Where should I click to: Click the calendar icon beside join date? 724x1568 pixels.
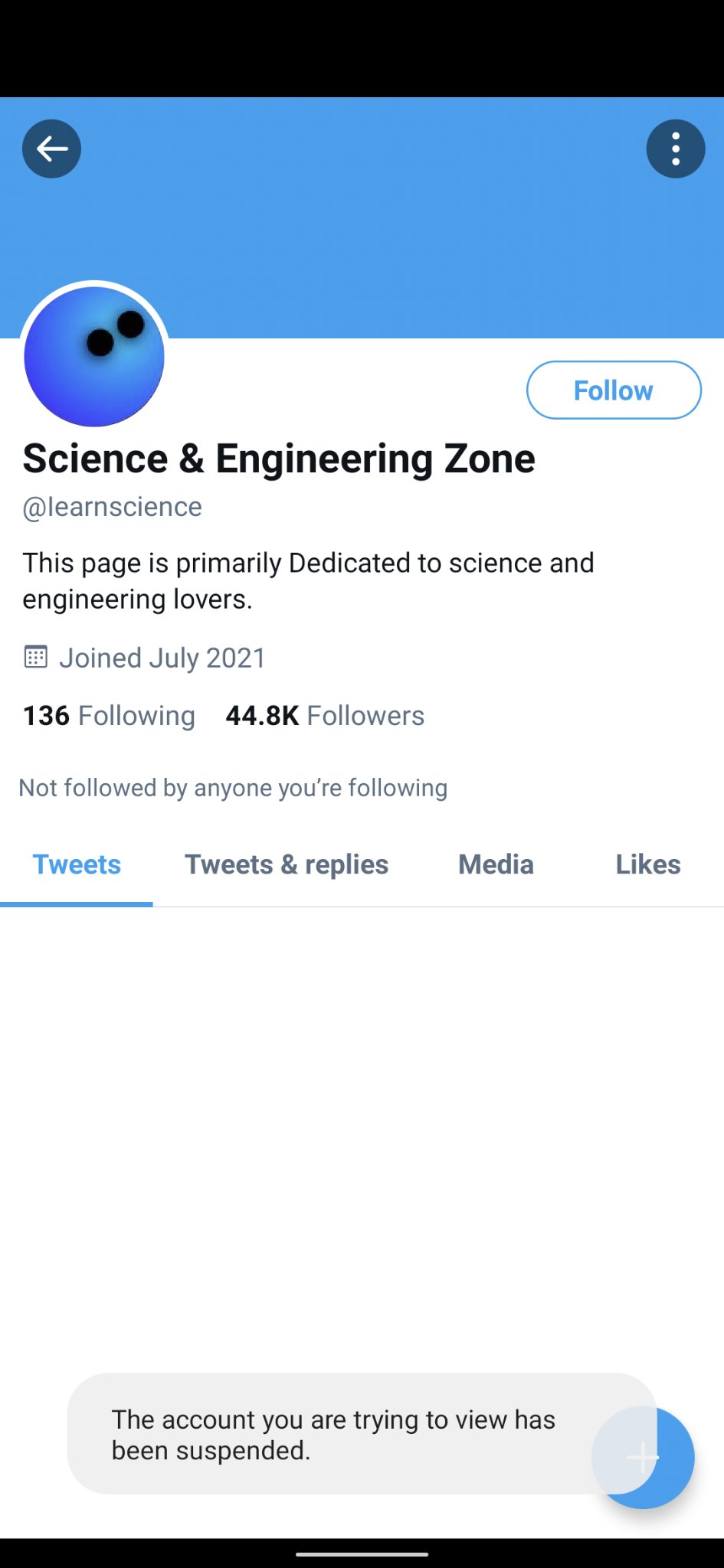click(x=36, y=657)
